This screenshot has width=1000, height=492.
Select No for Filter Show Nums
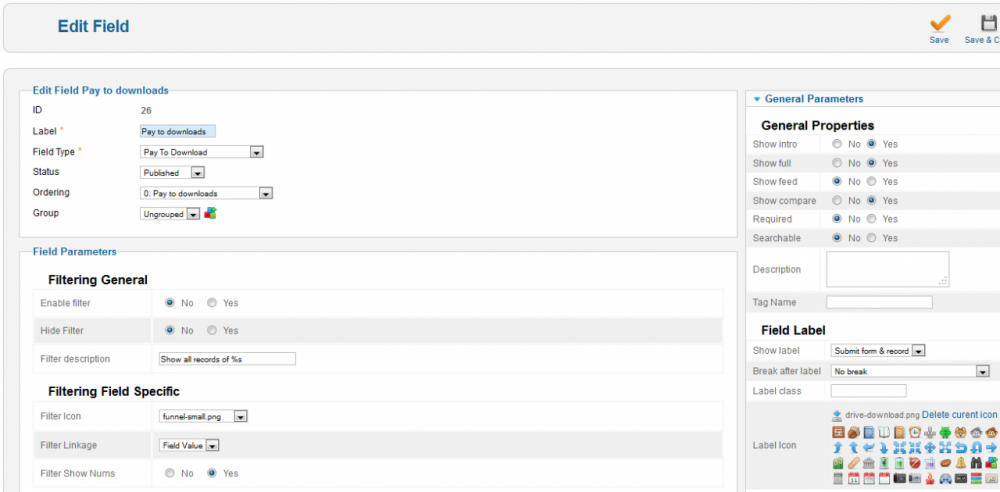tap(171, 473)
